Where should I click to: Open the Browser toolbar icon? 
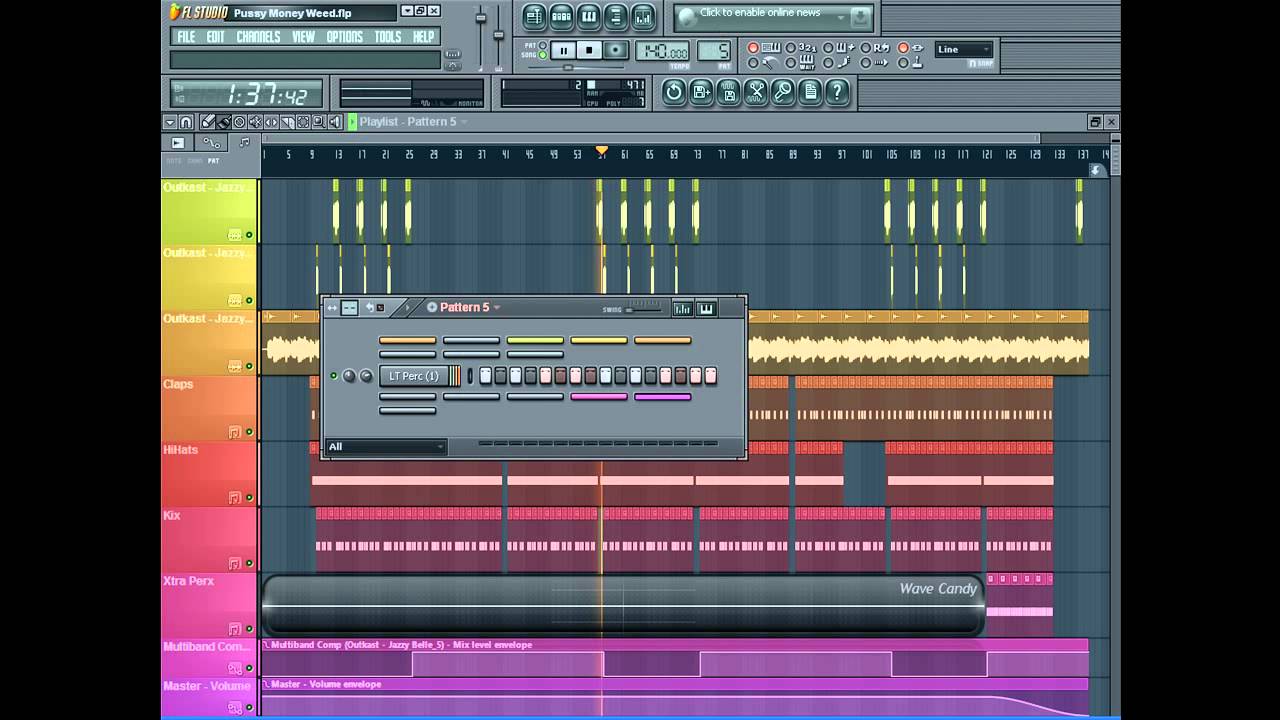tap(617, 17)
